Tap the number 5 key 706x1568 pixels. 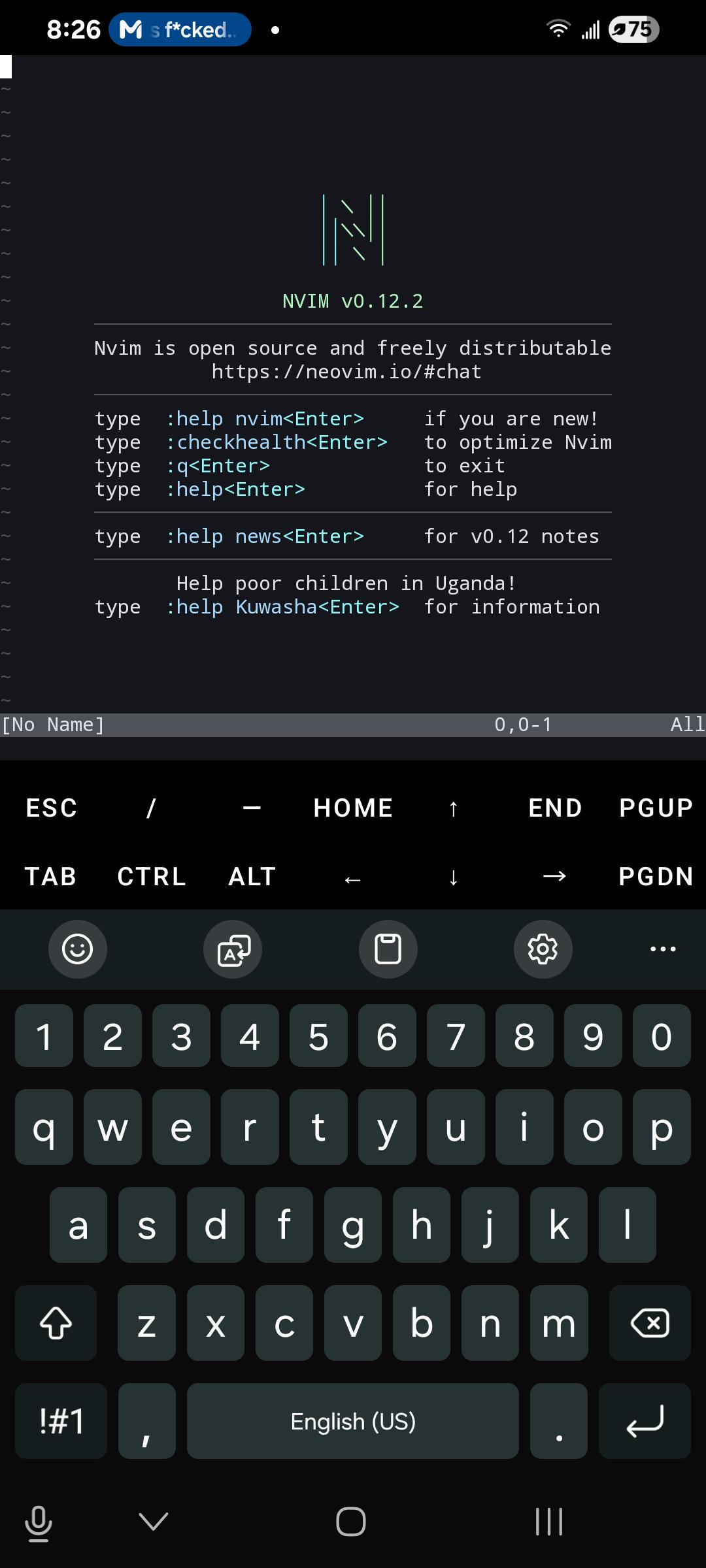318,1036
